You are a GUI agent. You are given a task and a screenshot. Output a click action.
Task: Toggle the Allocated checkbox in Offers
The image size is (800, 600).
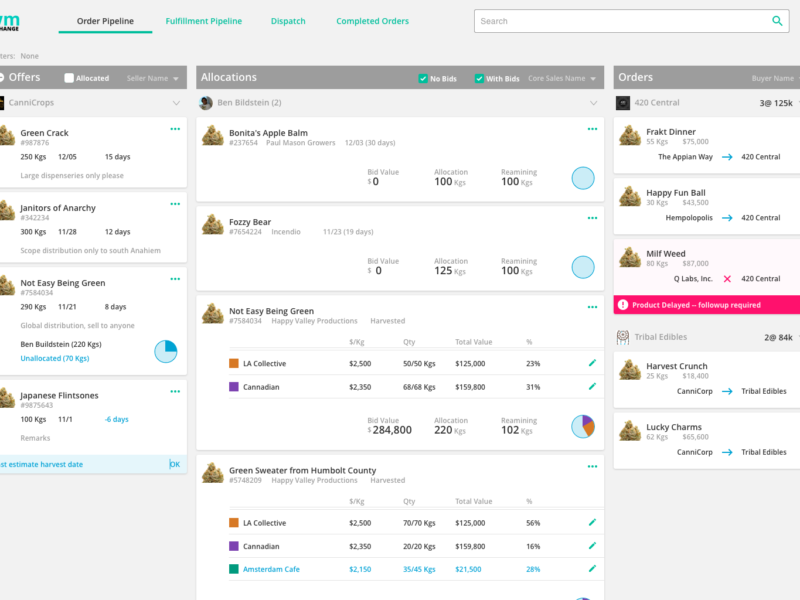(x=69, y=78)
